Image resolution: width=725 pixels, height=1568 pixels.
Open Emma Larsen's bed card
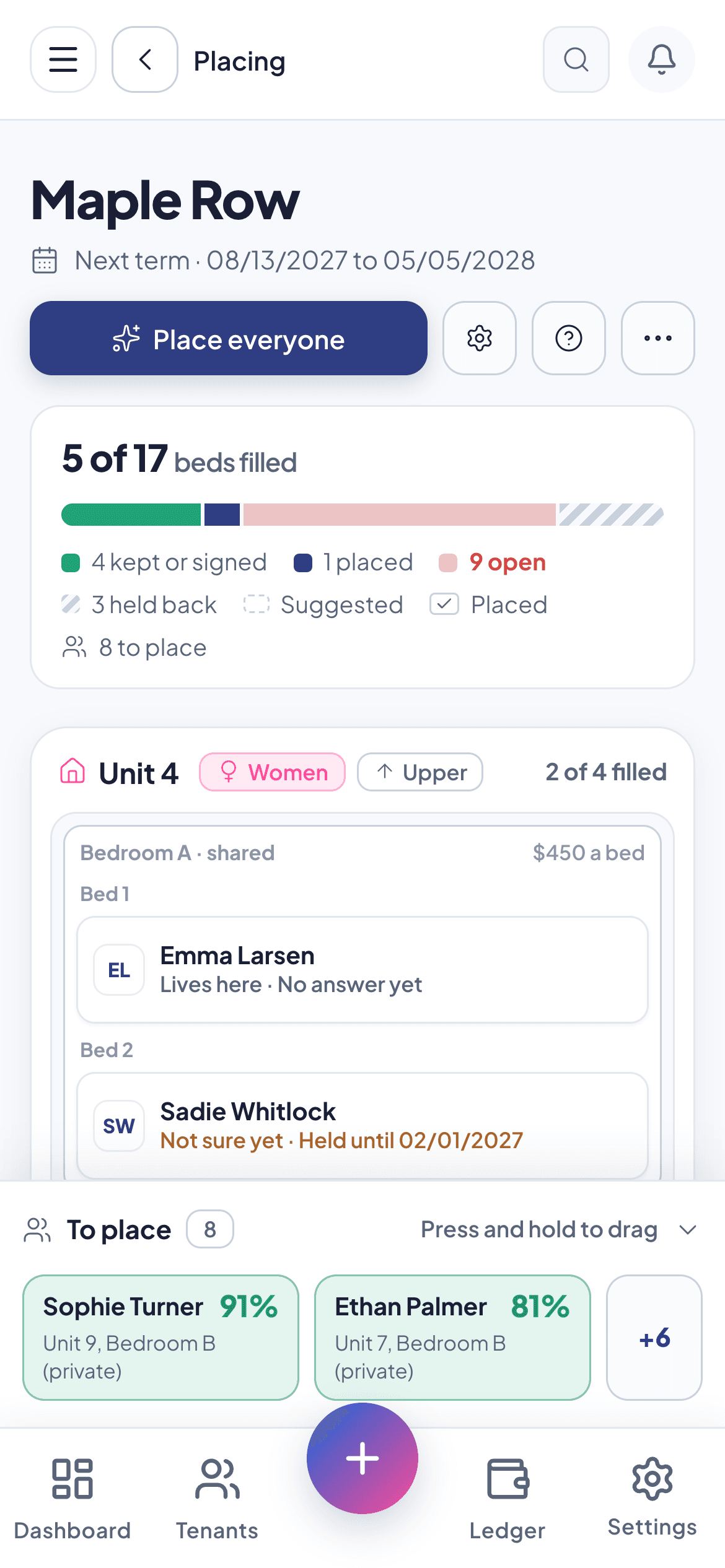click(362, 970)
